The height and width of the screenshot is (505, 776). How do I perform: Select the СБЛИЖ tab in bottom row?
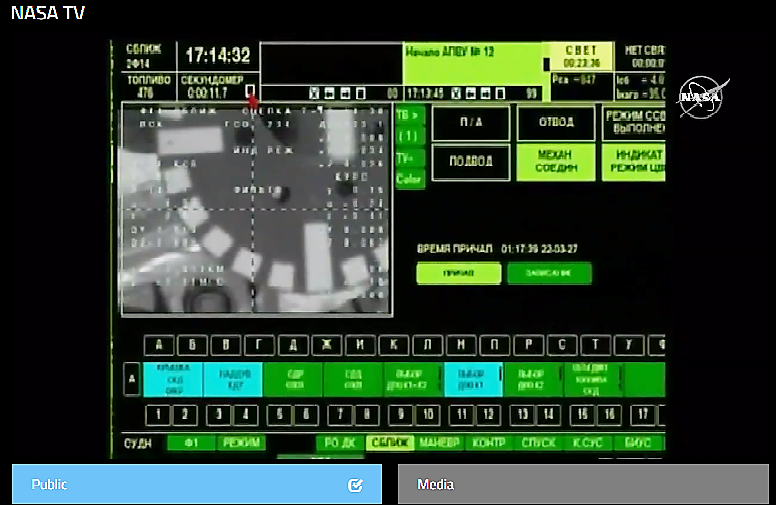click(389, 443)
